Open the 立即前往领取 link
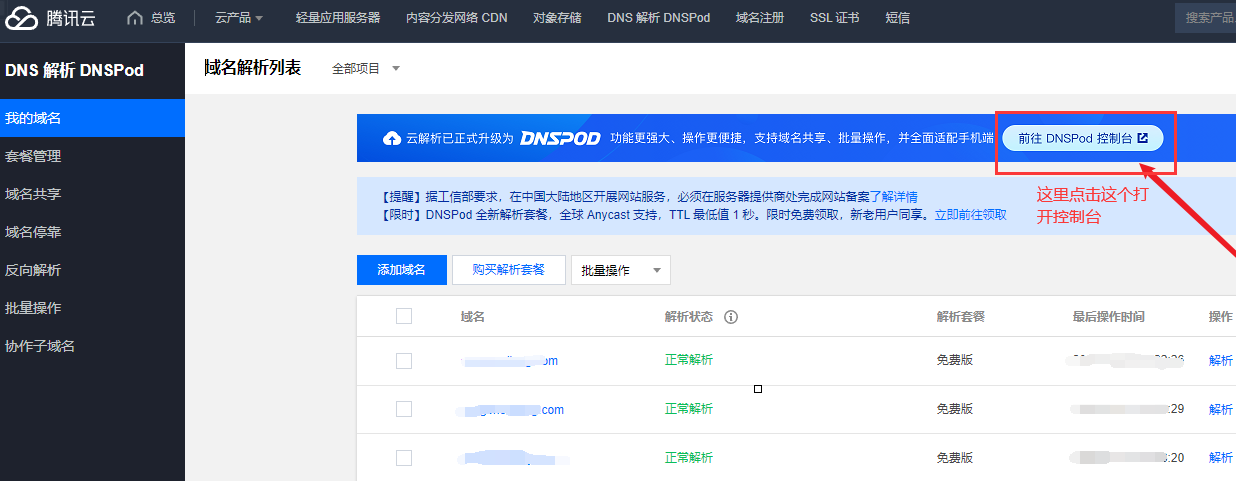1236x481 pixels. coord(970,215)
